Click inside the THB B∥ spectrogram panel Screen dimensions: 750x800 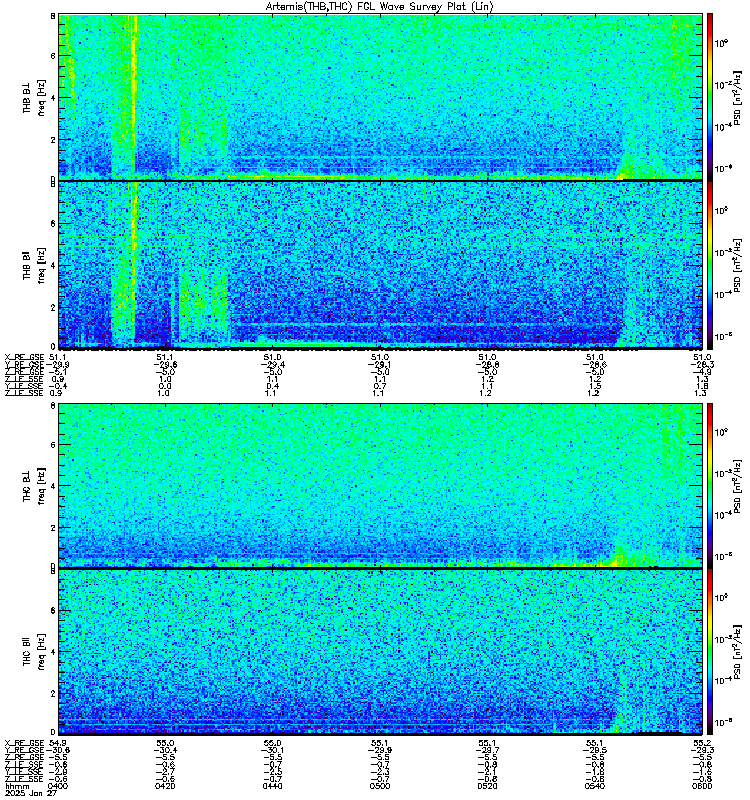[x=380, y=265]
